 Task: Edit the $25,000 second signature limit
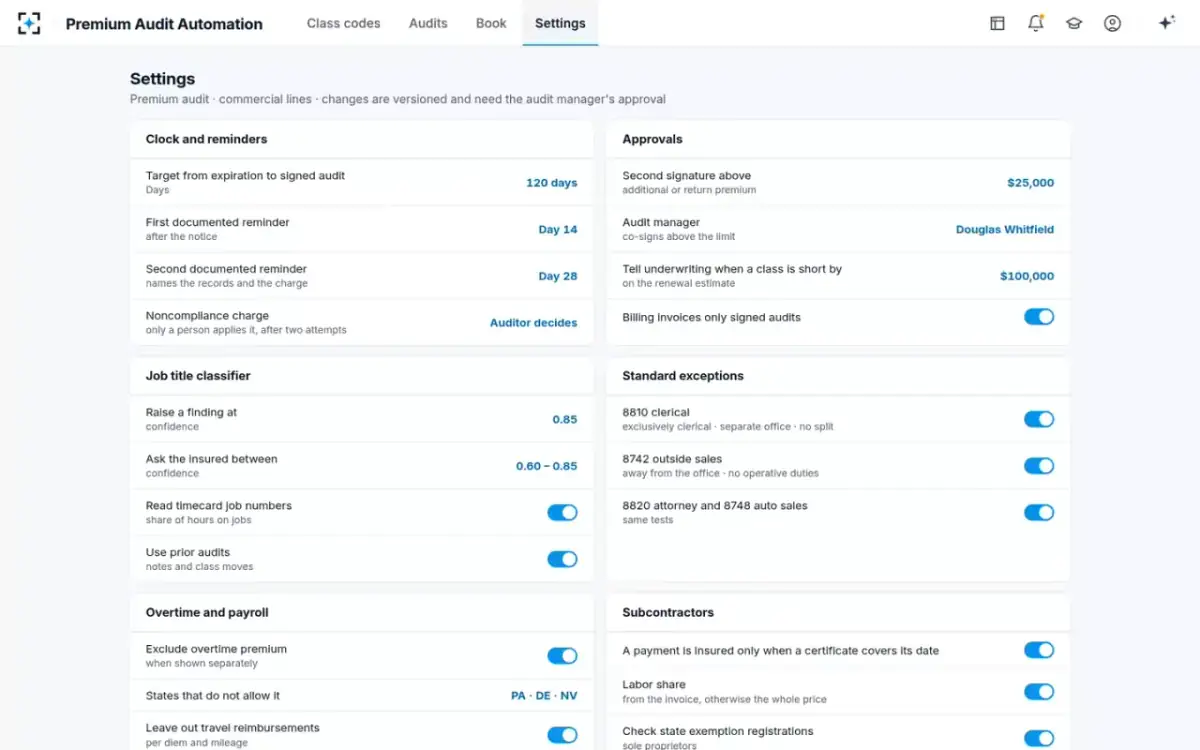[1030, 183]
